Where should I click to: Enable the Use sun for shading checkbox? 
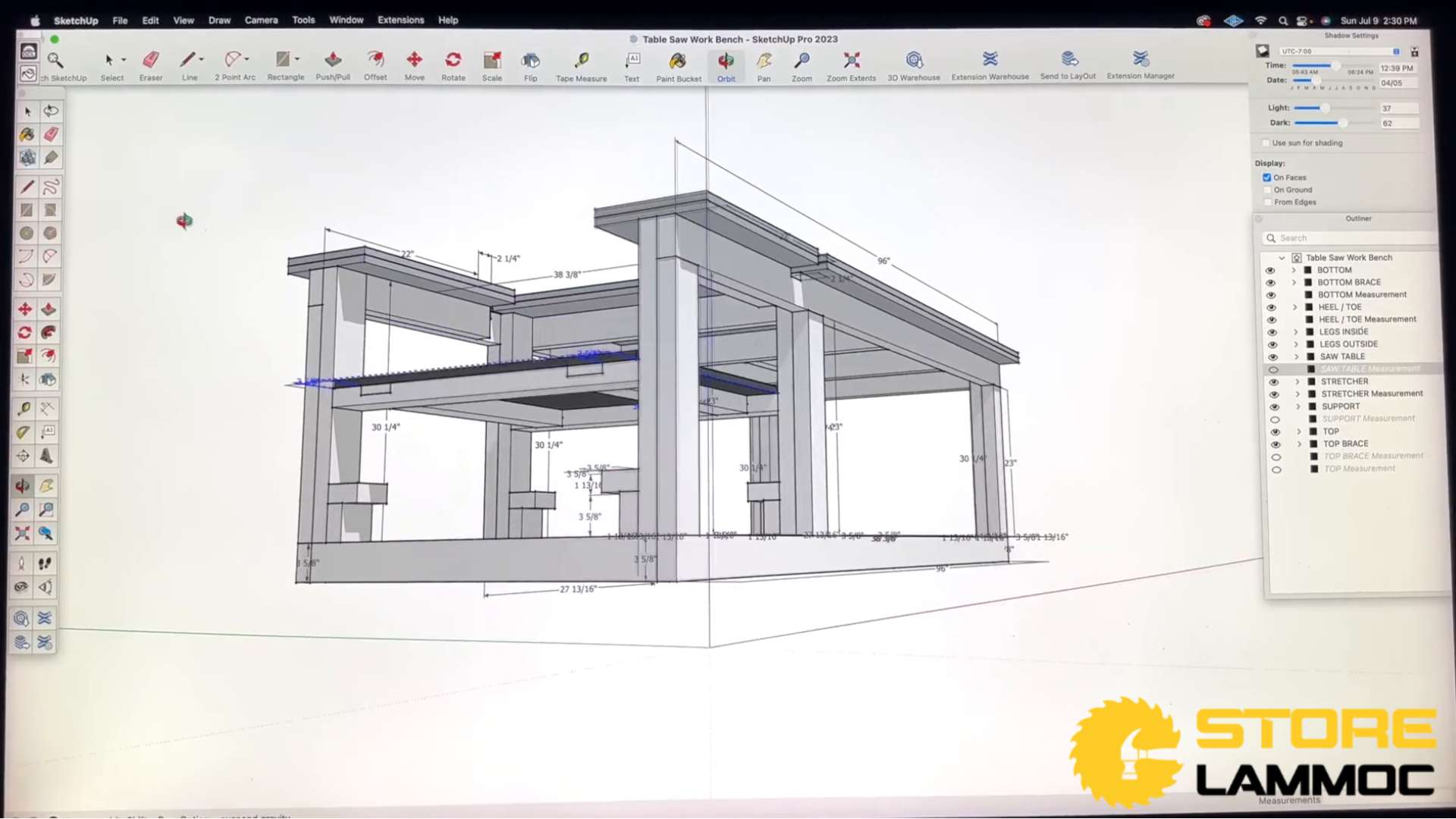pos(1265,143)
